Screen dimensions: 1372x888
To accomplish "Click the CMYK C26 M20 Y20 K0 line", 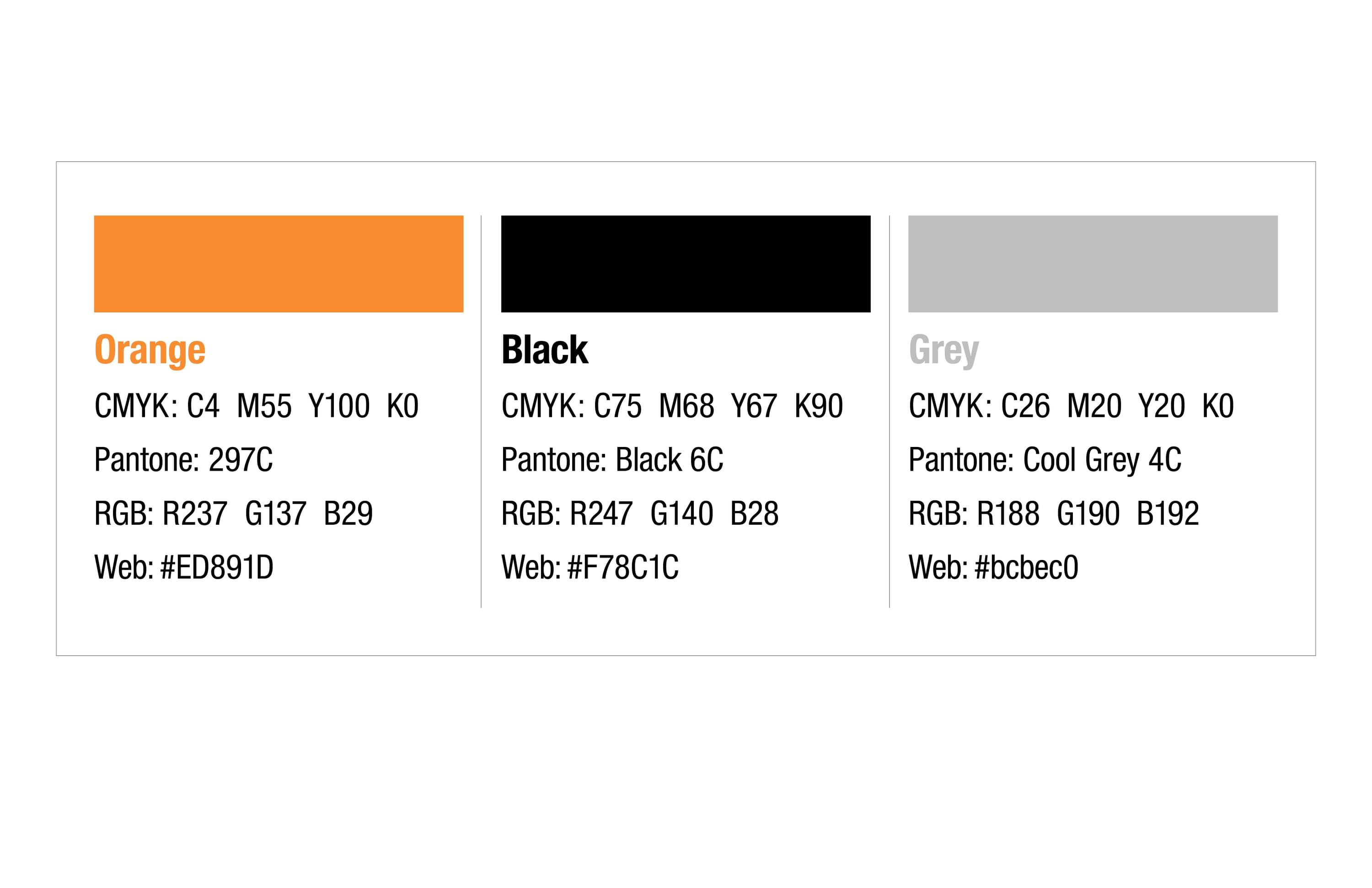I will point(1071,406).
